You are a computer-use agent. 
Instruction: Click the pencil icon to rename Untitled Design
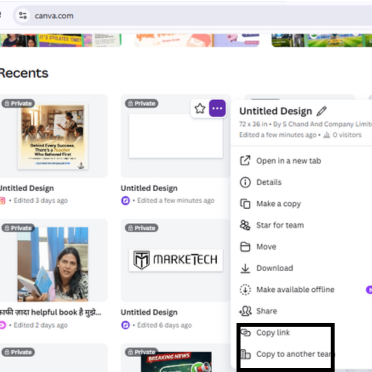pyautogui.click(x=322, y=111)
